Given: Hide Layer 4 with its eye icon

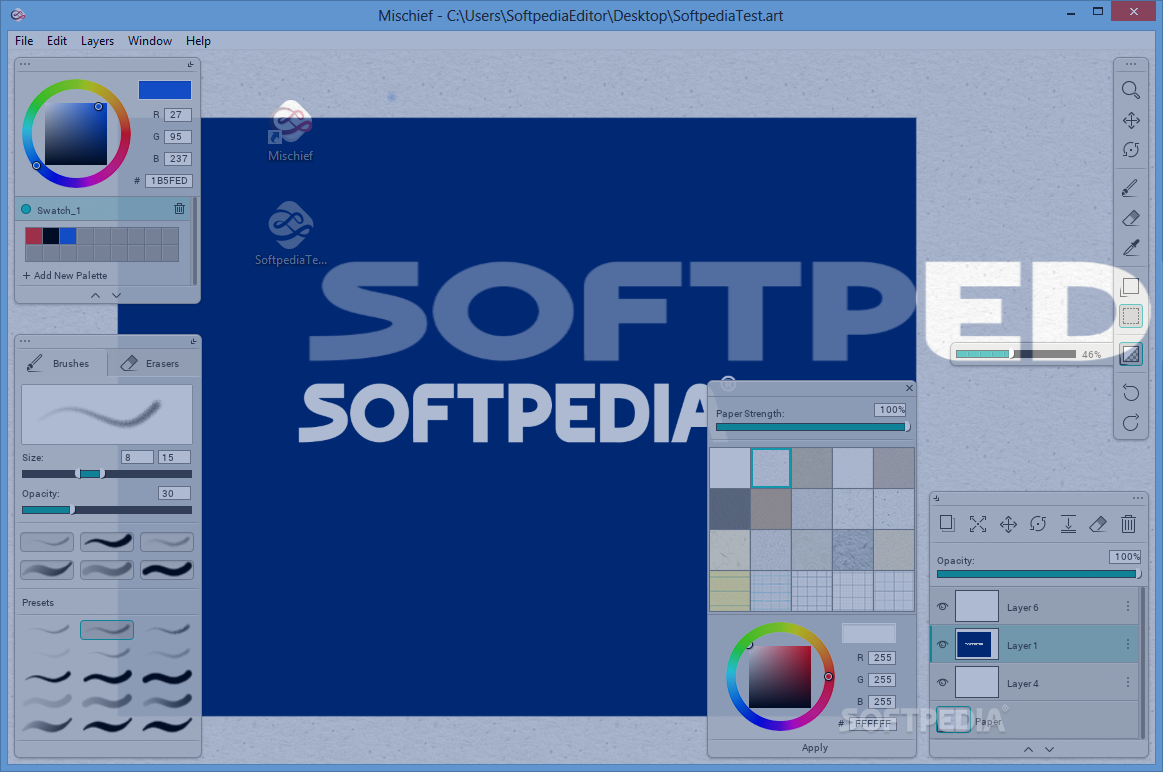Looking at the screenshot, I should [942, 682].
